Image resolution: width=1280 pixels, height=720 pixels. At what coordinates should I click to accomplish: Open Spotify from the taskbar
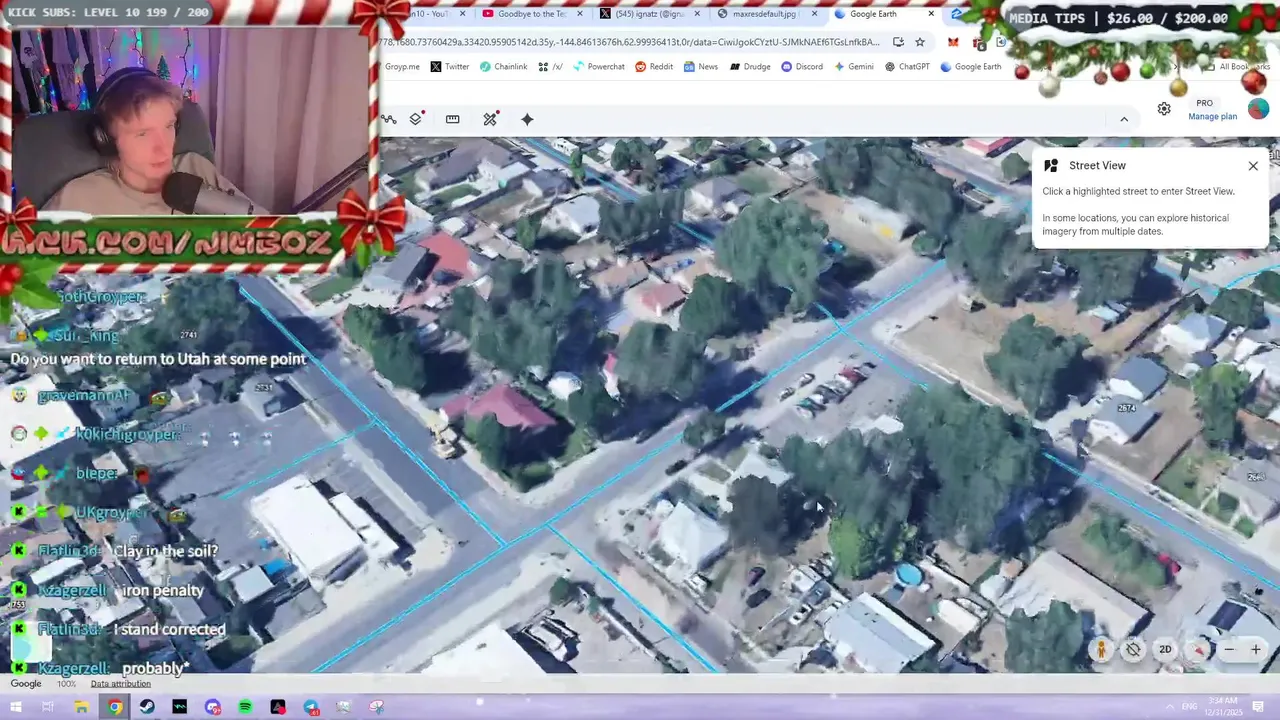pos(245,707)
